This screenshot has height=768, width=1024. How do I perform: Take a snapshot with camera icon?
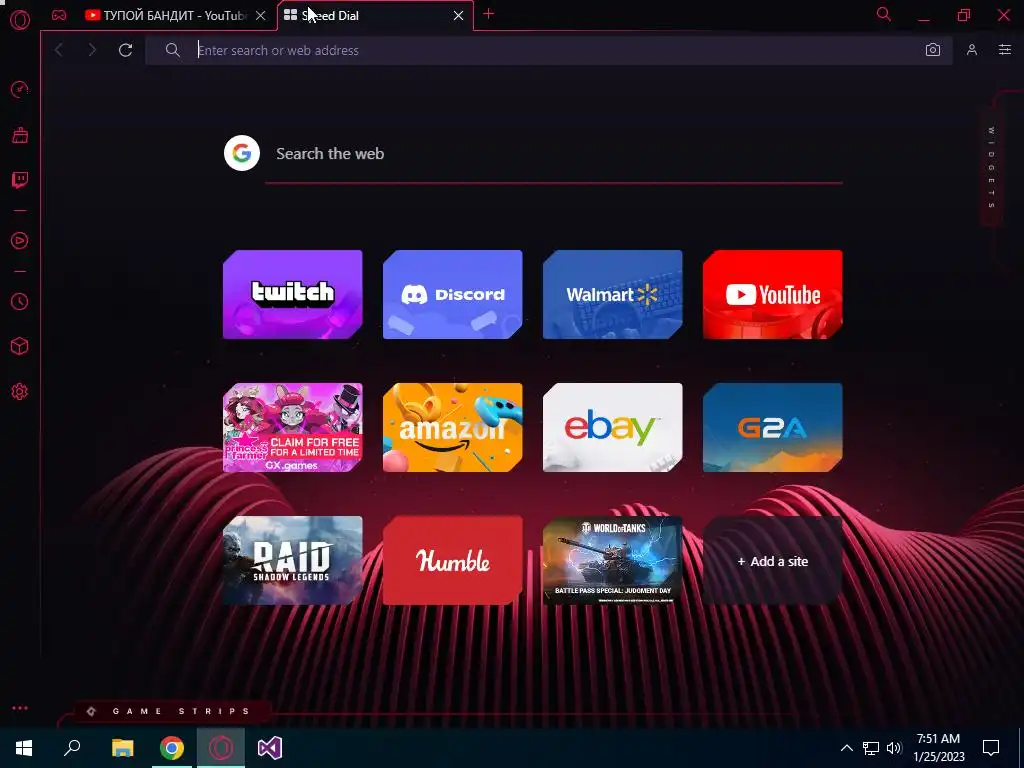pyautogui.click(x=933, y=50)
